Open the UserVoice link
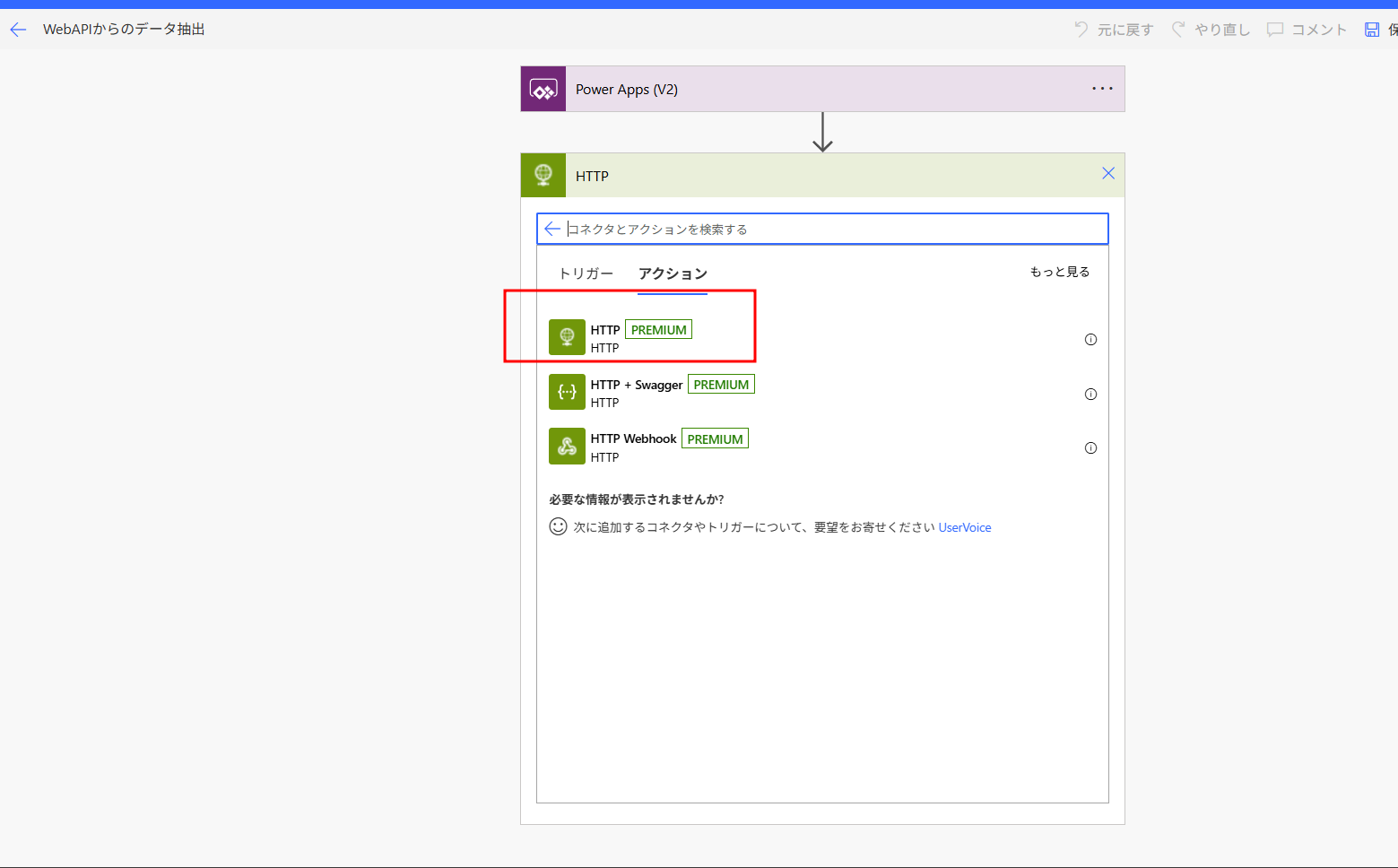This screenshot has width=1398, height=868. click(x=965, y=527)
